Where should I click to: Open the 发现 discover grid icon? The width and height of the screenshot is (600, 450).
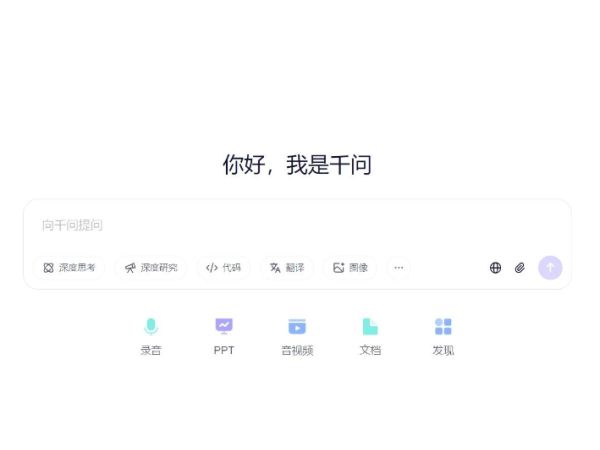pos(443,326)
